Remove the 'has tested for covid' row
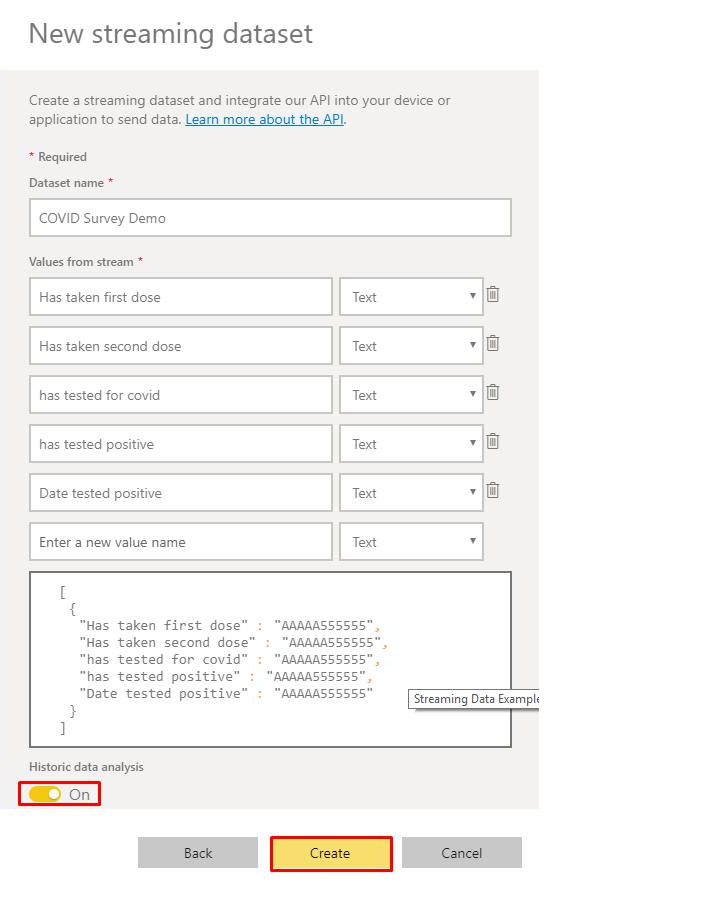716x900 pixels. point(493,393)
